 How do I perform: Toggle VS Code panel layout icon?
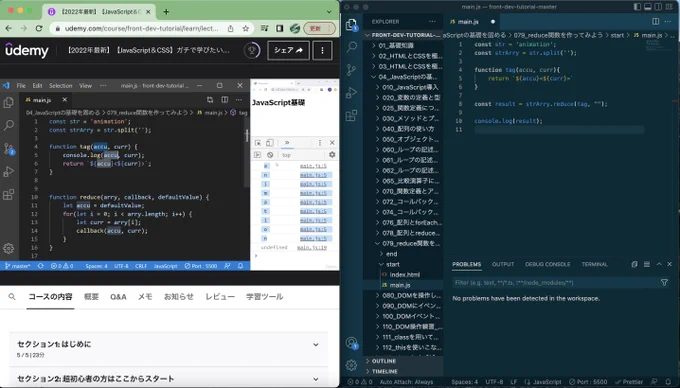647,7
